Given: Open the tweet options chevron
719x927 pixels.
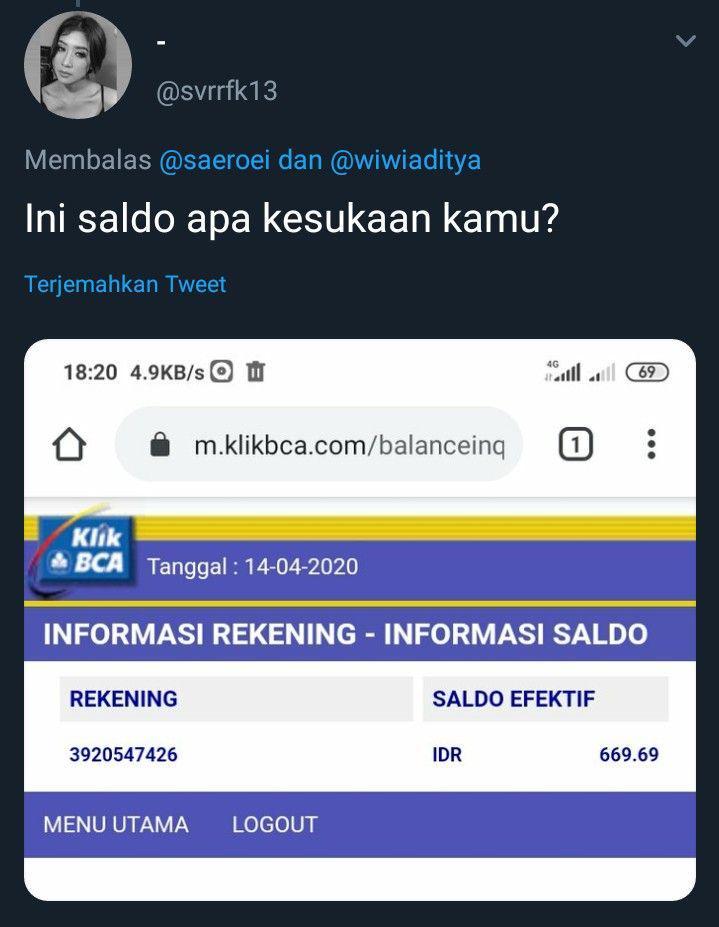Looking at the screenshot, I should [x=685, y=41].
